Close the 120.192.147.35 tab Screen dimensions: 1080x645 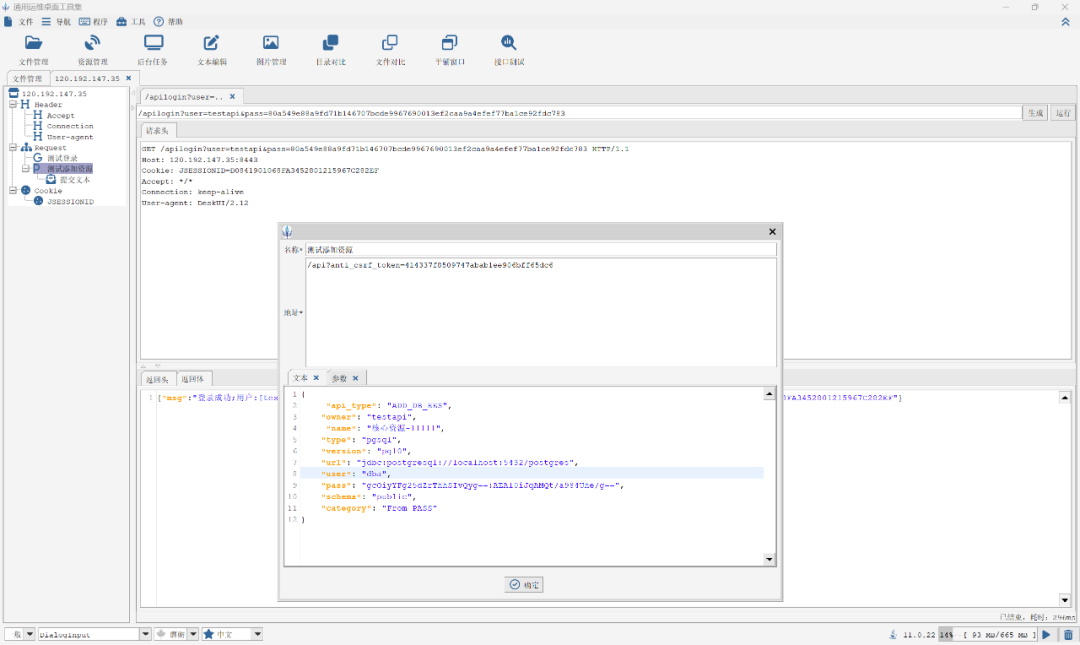click(128, 78)
